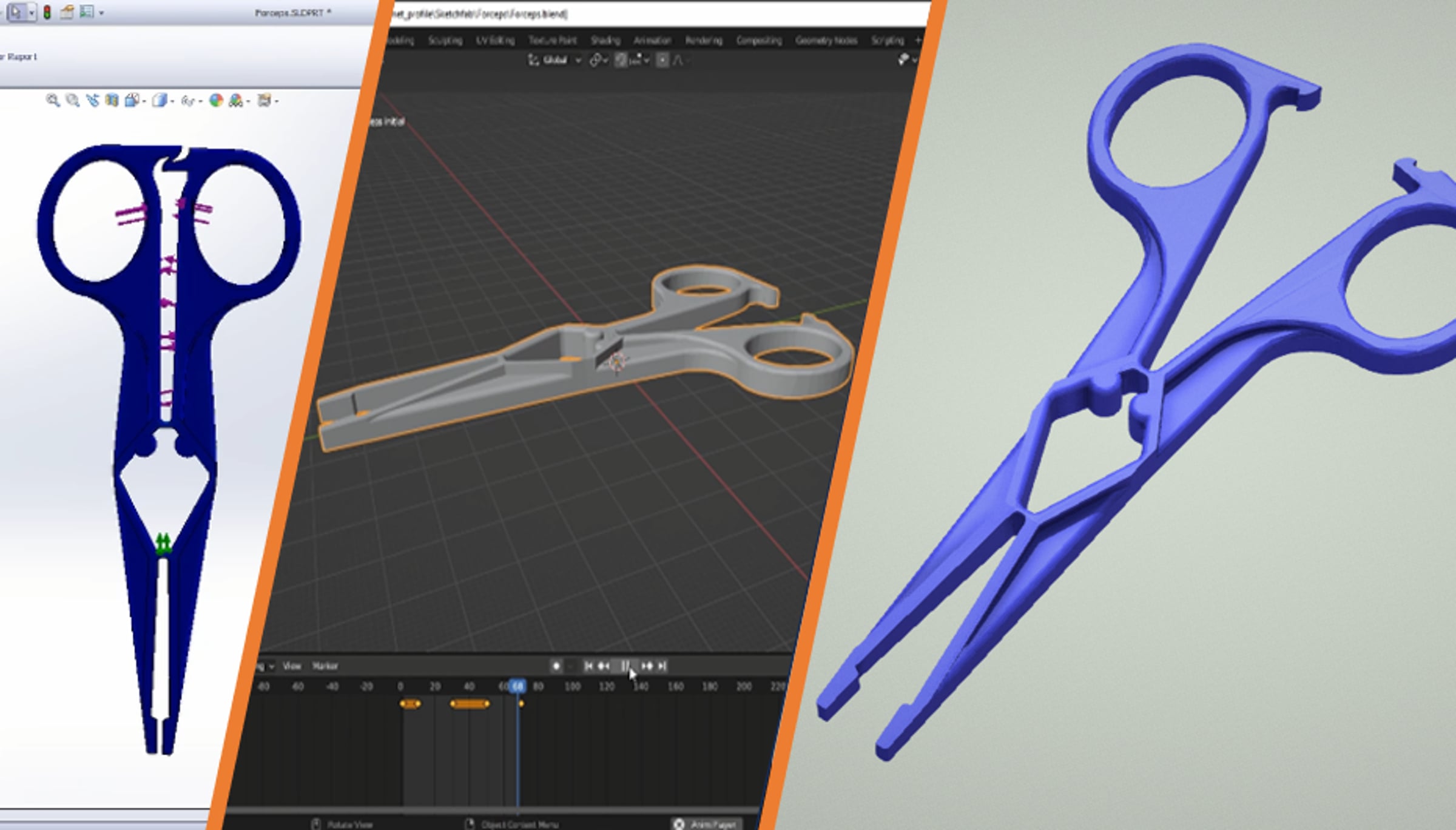Click the SolidWorks Options list icon
The width and height of the screenshot is (1456, 830).
point(86,12)
